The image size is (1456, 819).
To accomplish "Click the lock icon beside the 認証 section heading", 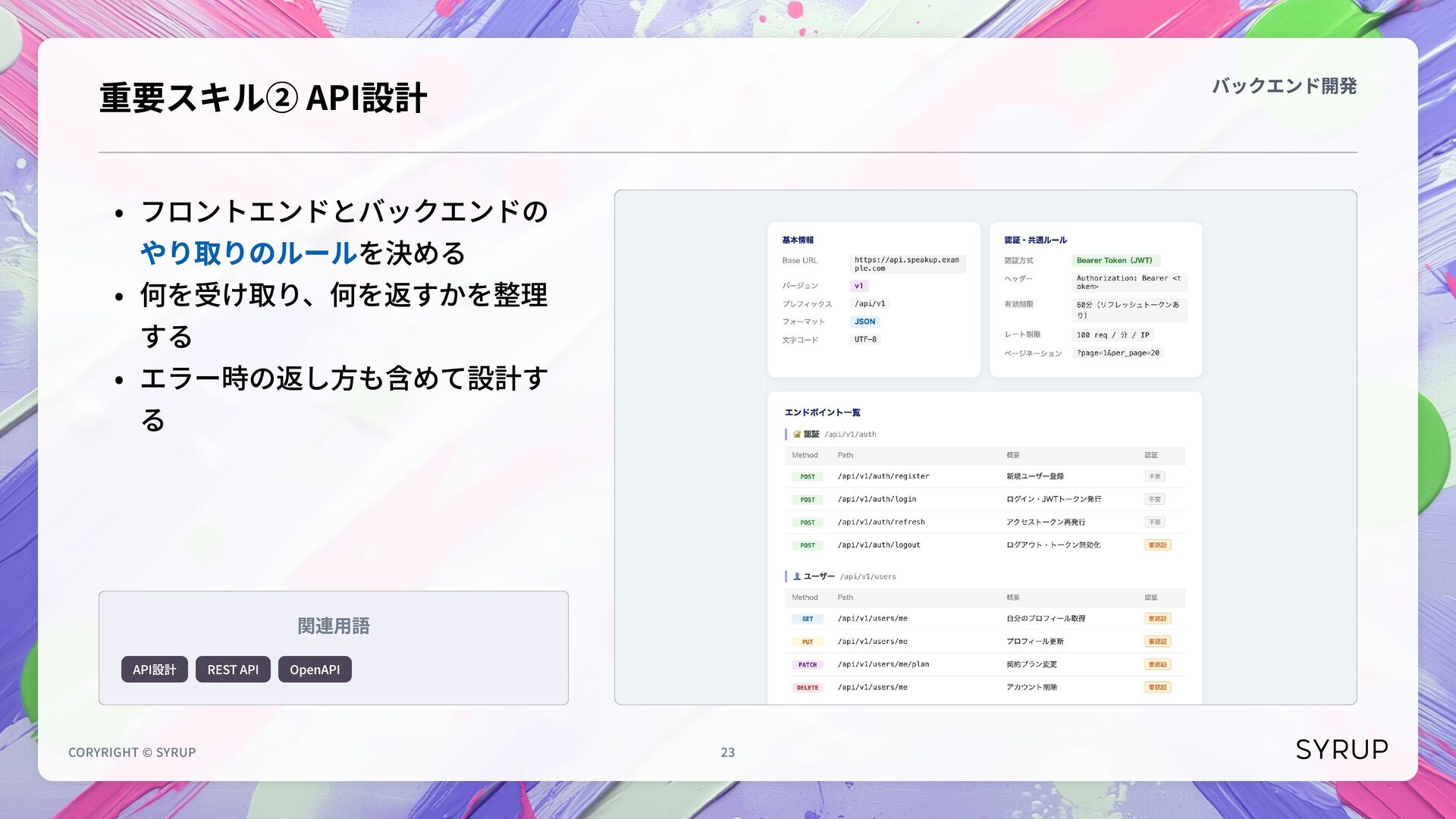I will pyautogui.click(x=797, y=435).
